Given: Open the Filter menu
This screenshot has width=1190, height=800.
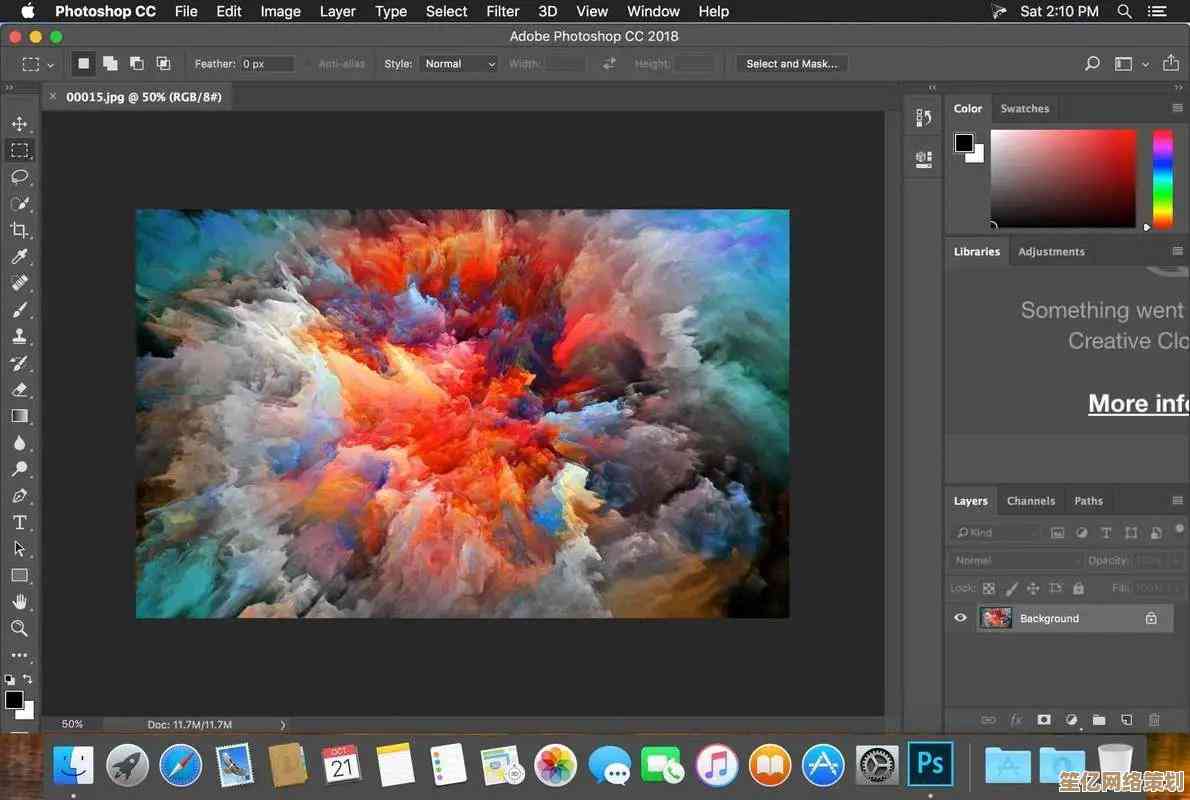Looking at the screenshot, I should point(502,11).
